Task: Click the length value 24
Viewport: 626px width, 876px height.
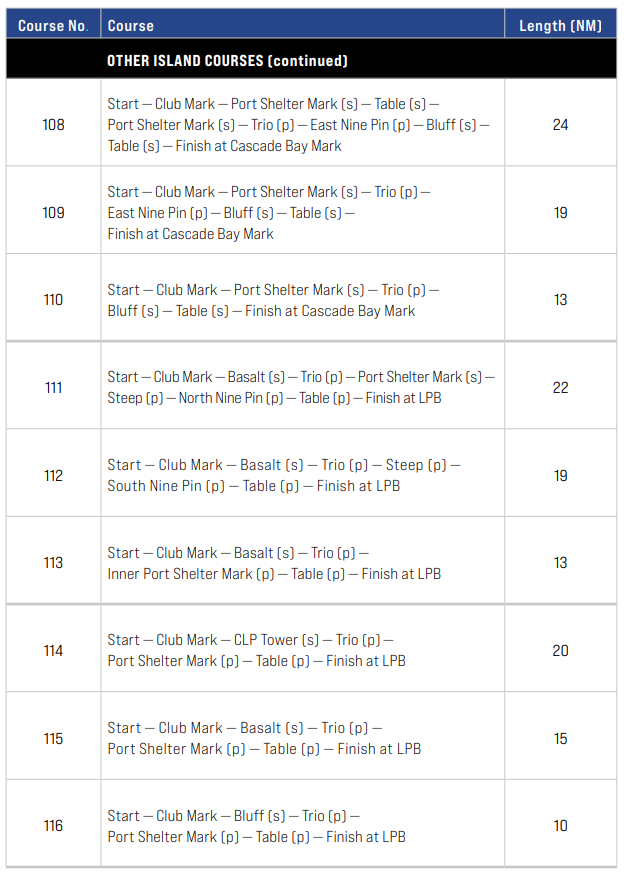Action: pyautogui.click(x=560, y=125)
